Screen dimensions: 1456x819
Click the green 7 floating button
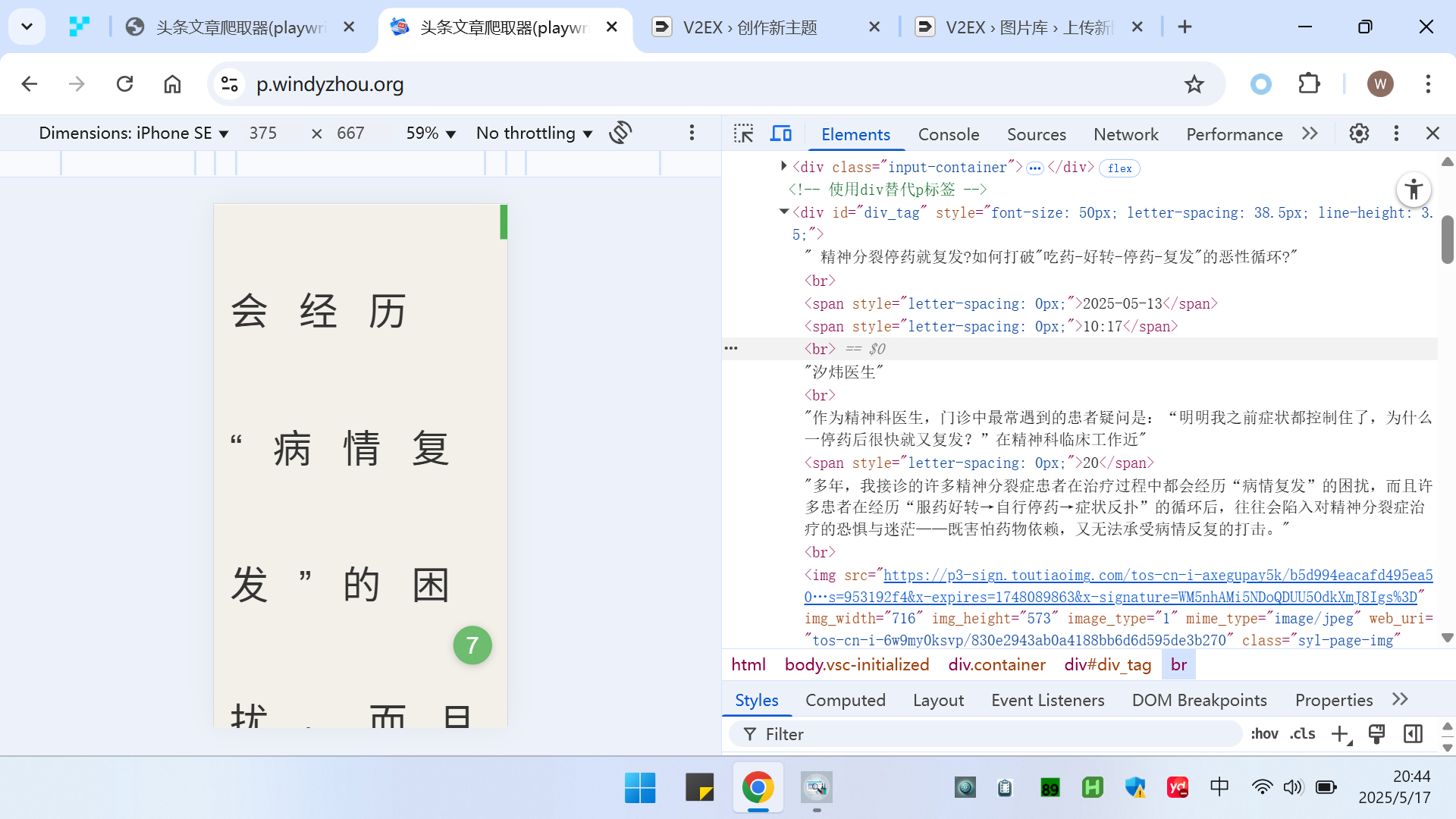coord(472,645)
